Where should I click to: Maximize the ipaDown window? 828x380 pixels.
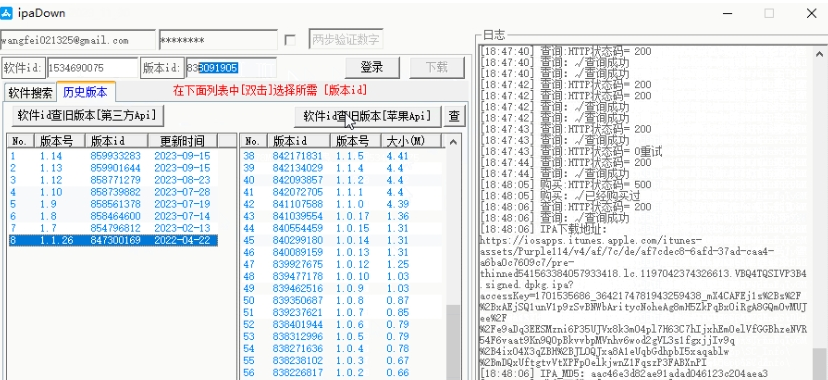click(x=769, y=13)
